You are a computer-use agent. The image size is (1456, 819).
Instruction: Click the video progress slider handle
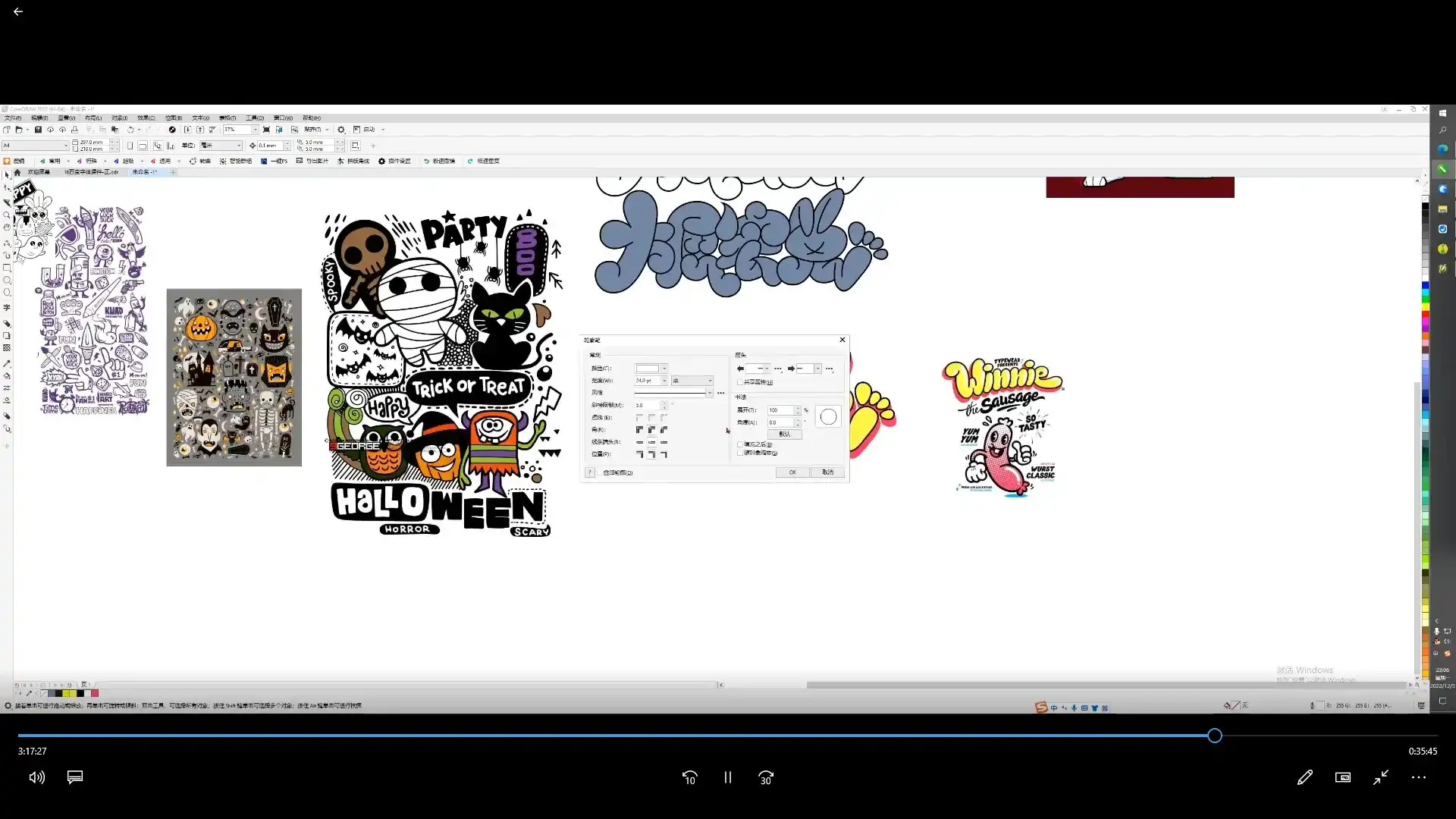click(x=1215, y=736)
